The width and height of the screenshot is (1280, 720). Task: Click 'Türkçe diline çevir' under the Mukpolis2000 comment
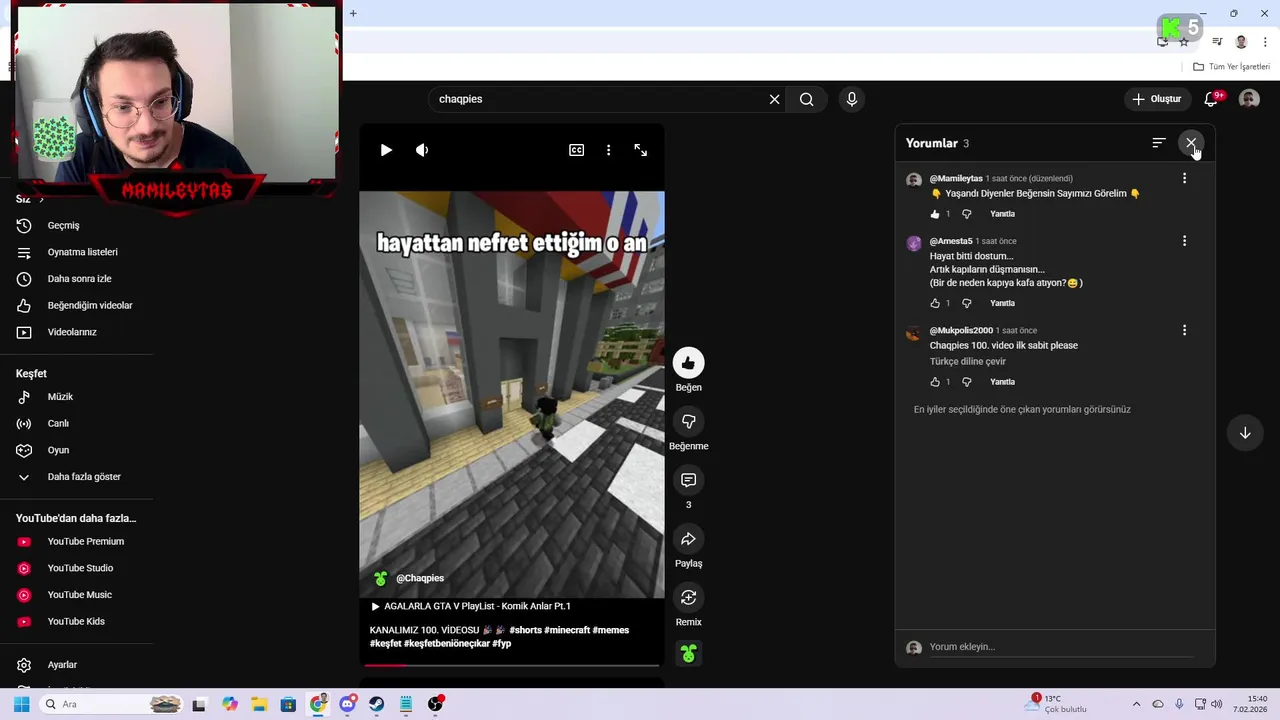point(967,362)
